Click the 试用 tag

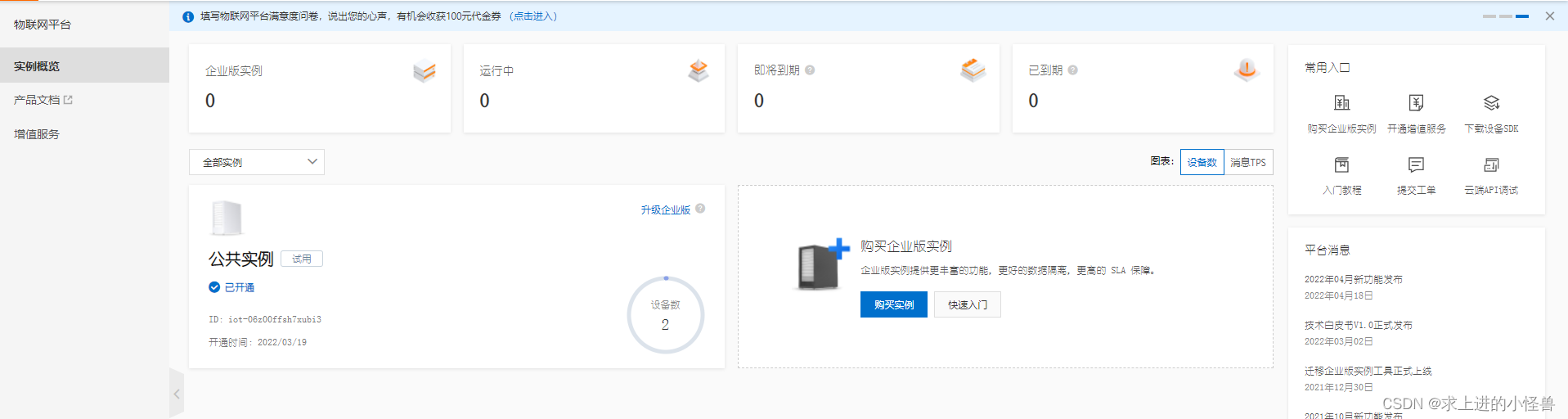pos(302,259)
